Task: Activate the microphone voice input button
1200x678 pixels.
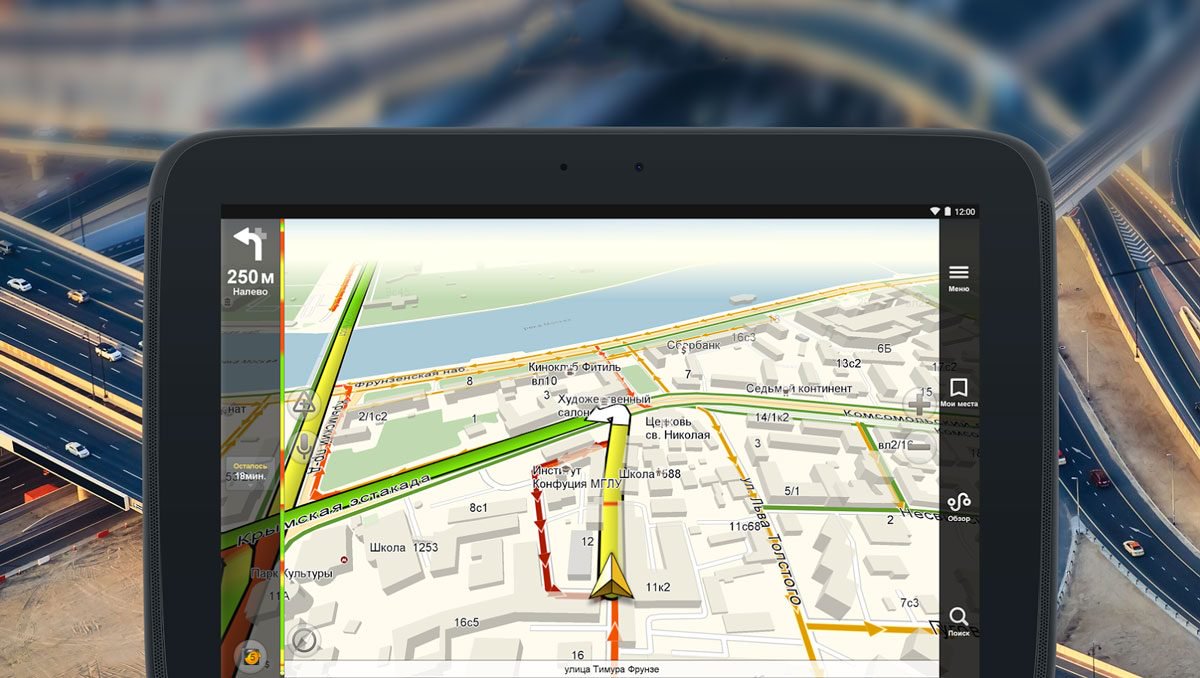Action: click(x=303, y=447)
